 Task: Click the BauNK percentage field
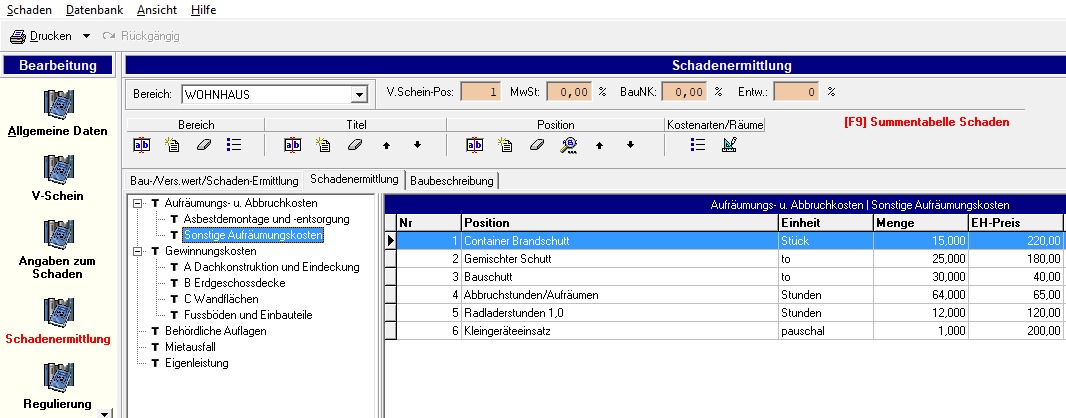click(684, 92)
